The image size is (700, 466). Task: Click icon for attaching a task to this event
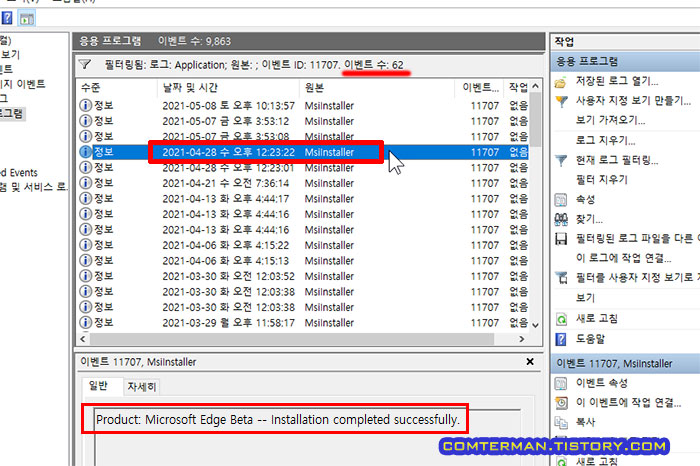561,403
